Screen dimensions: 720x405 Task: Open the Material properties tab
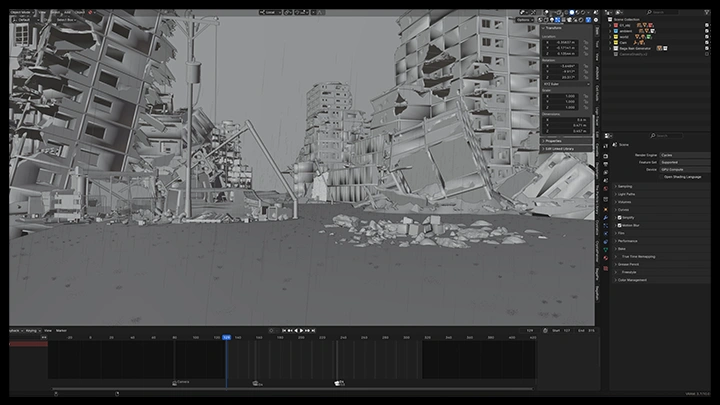pyautogui.click(x=606, y=258)
